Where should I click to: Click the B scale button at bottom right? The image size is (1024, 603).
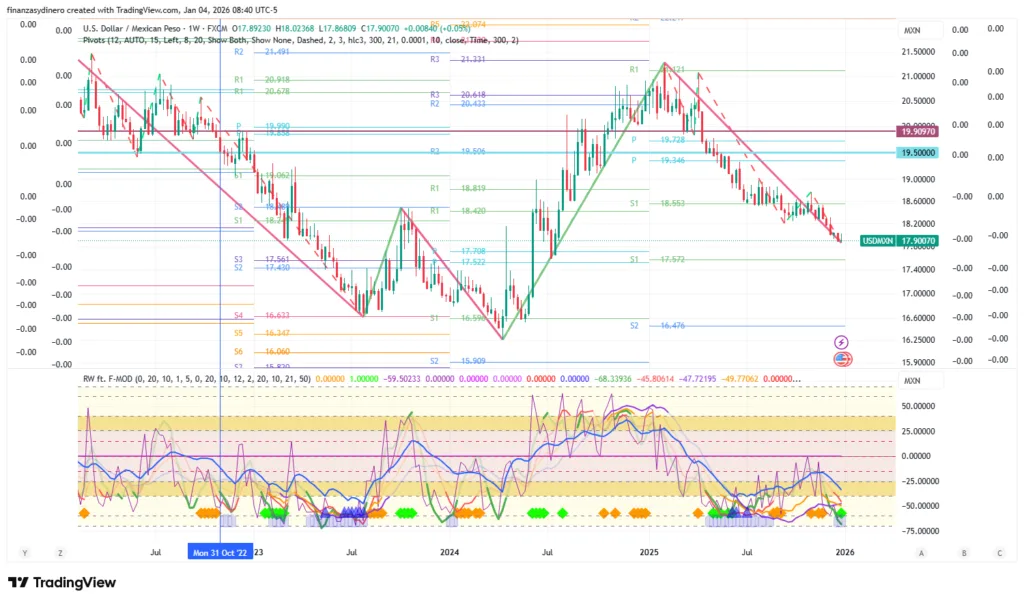pyautogui.click(x=961, y=552)
